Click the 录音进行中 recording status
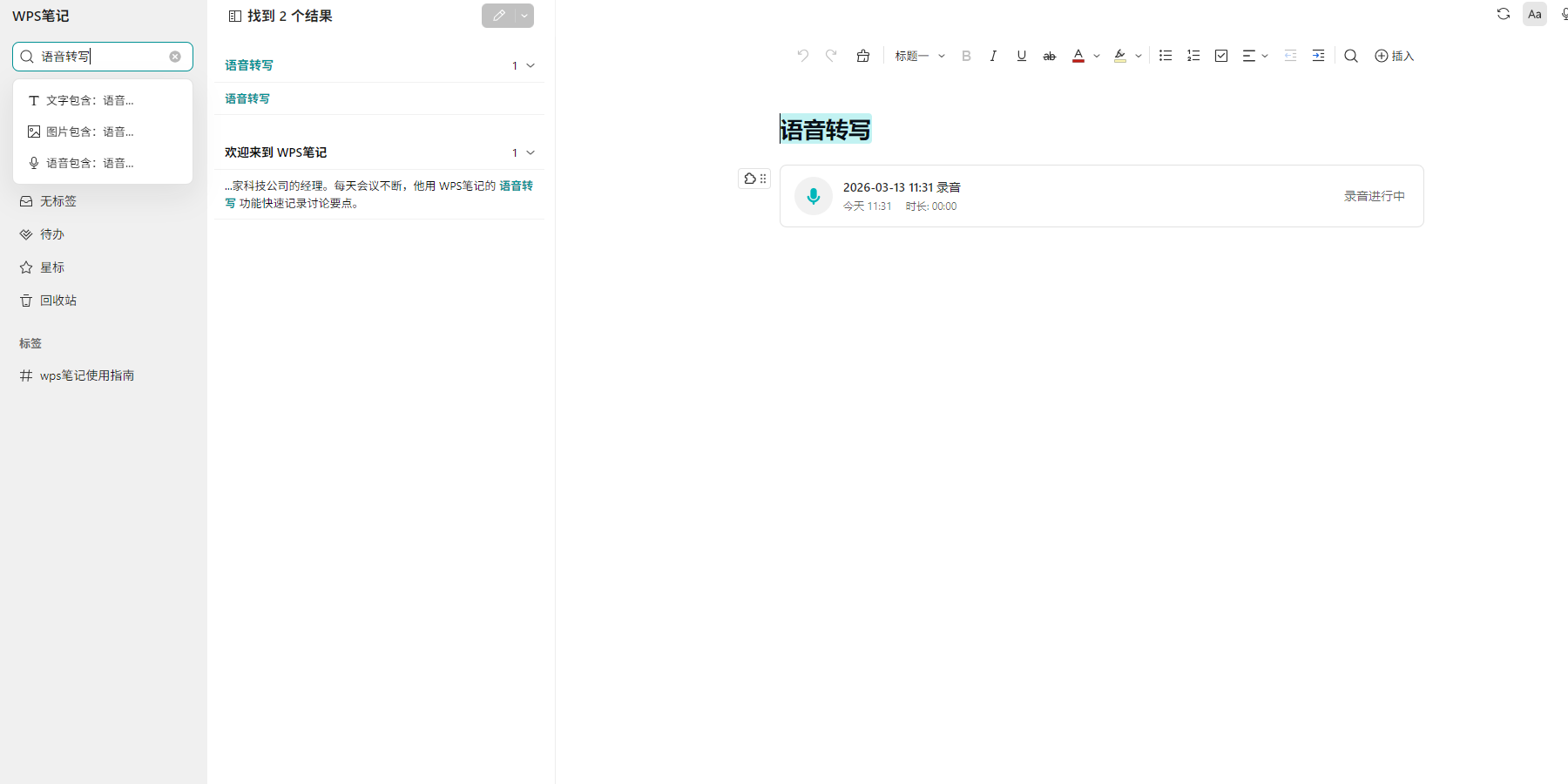Viewport: 1568px width, 784px height. (1375, 196)
